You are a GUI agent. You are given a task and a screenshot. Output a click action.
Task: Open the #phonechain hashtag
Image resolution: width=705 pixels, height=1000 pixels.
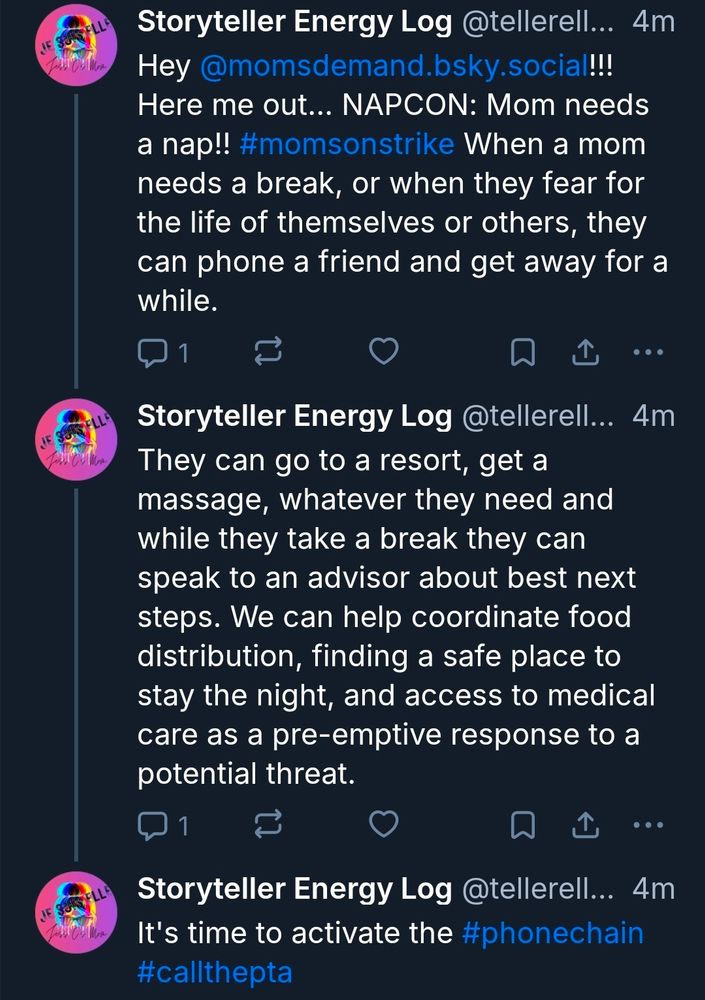coord(553,933)
